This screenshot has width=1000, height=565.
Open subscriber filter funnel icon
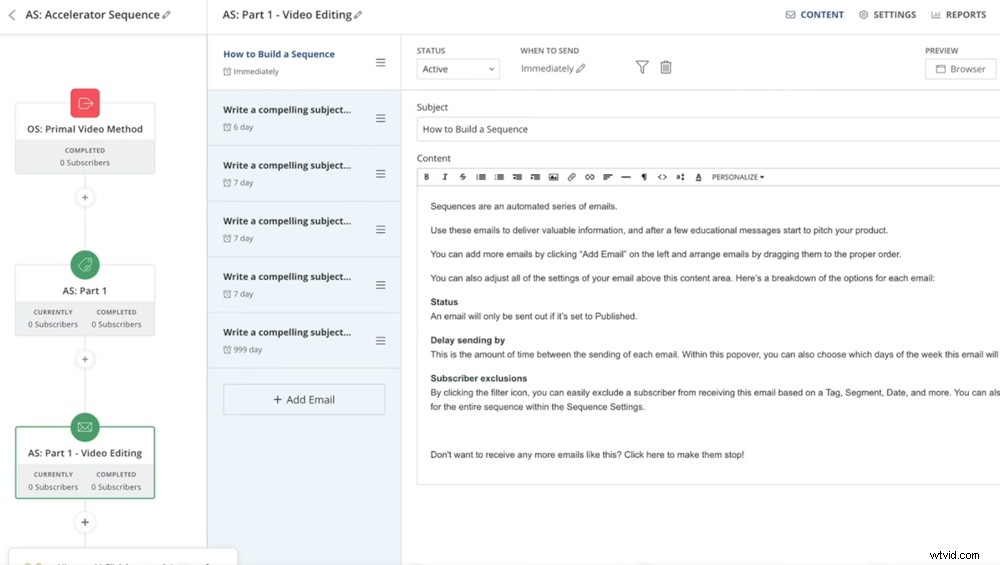642,67
